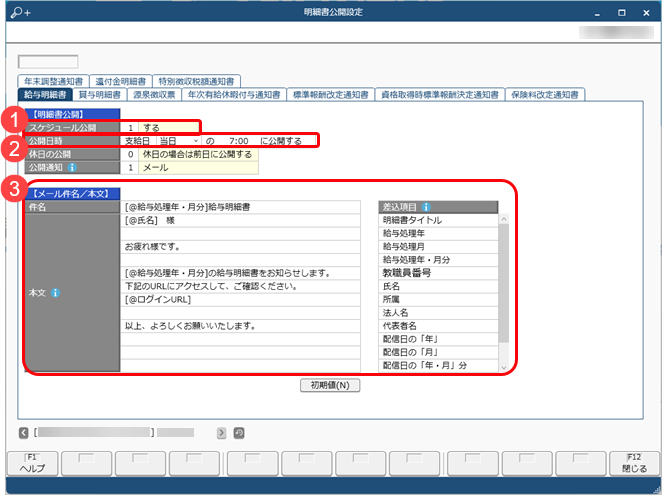Click the 休日の公開 code field
The height and width of the screenshot is (495, 662).
coord(130,154)
